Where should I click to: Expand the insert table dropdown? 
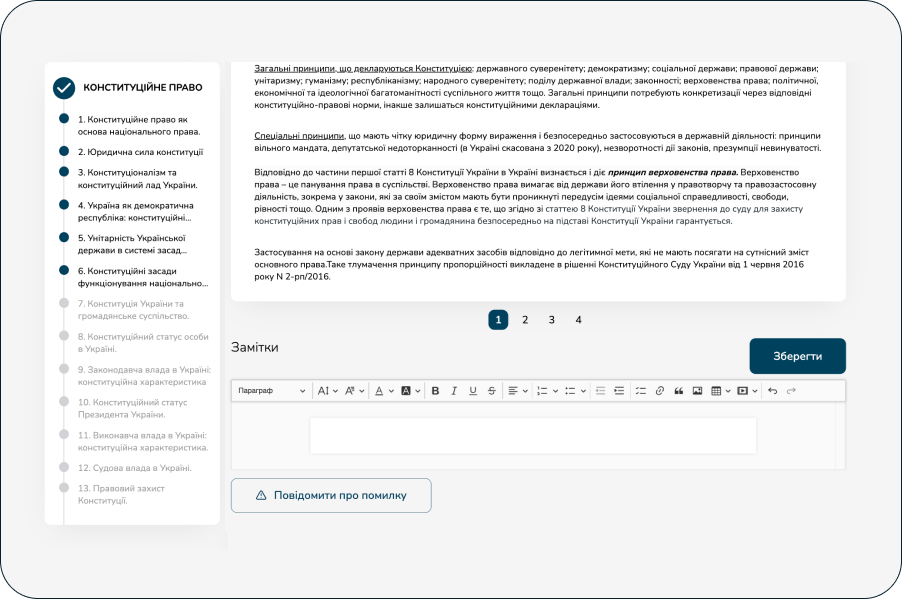coord(721,391)
